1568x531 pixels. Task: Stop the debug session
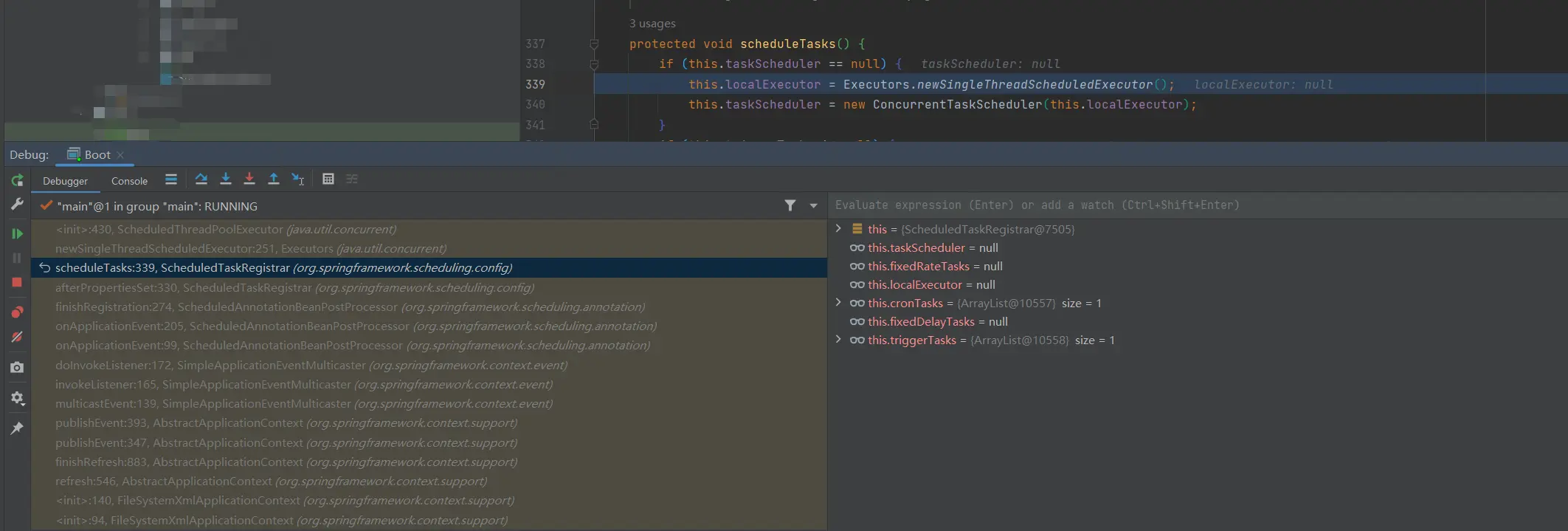click(x=17, y=282)
